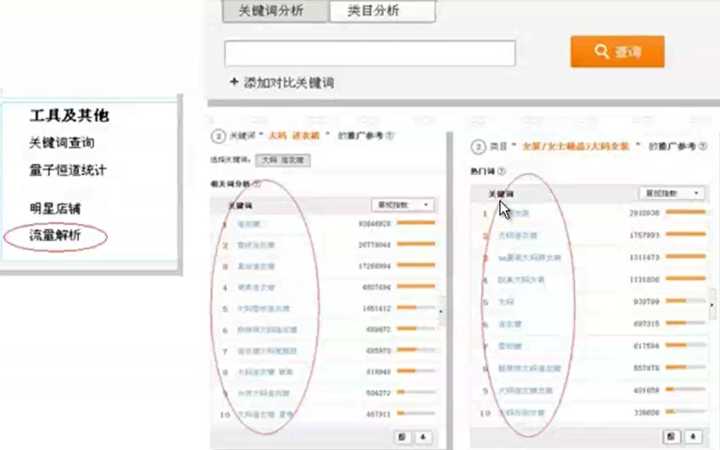720x450 pixels.
Task: Open 量子恒道统计 in the tools menu
Action: pos(68,170)
